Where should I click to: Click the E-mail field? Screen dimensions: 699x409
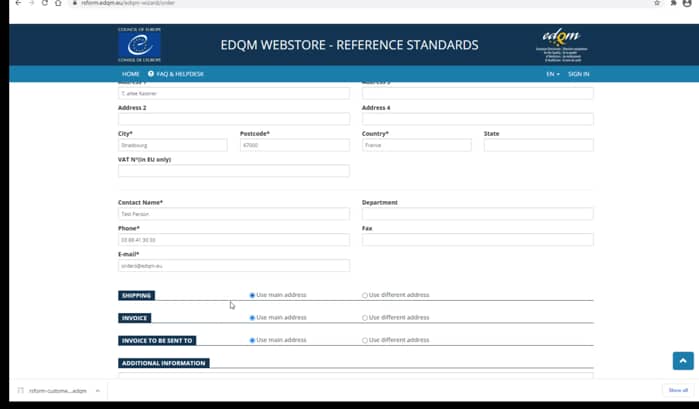tap(234, 265)
